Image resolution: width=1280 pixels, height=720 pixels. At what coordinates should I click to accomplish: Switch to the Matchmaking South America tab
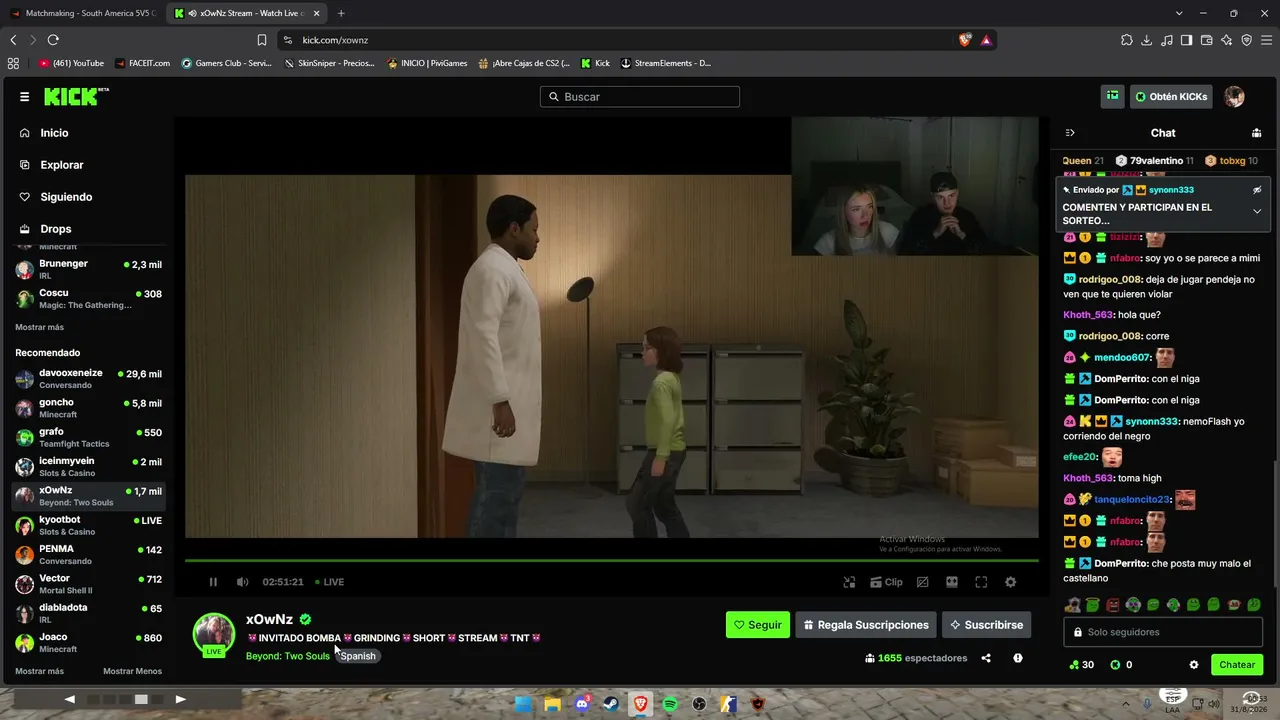[x=83, y=13]
